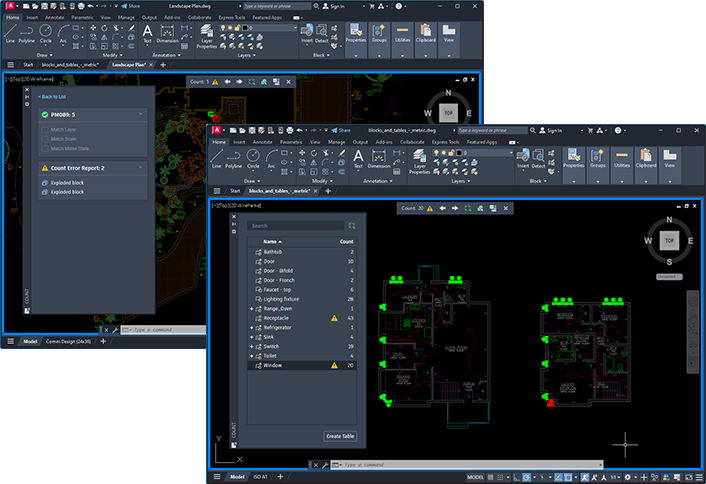Click Circle tool in Landscape Plan window
The width and height of the screenshot is (706, 484).
pos(45,34)
